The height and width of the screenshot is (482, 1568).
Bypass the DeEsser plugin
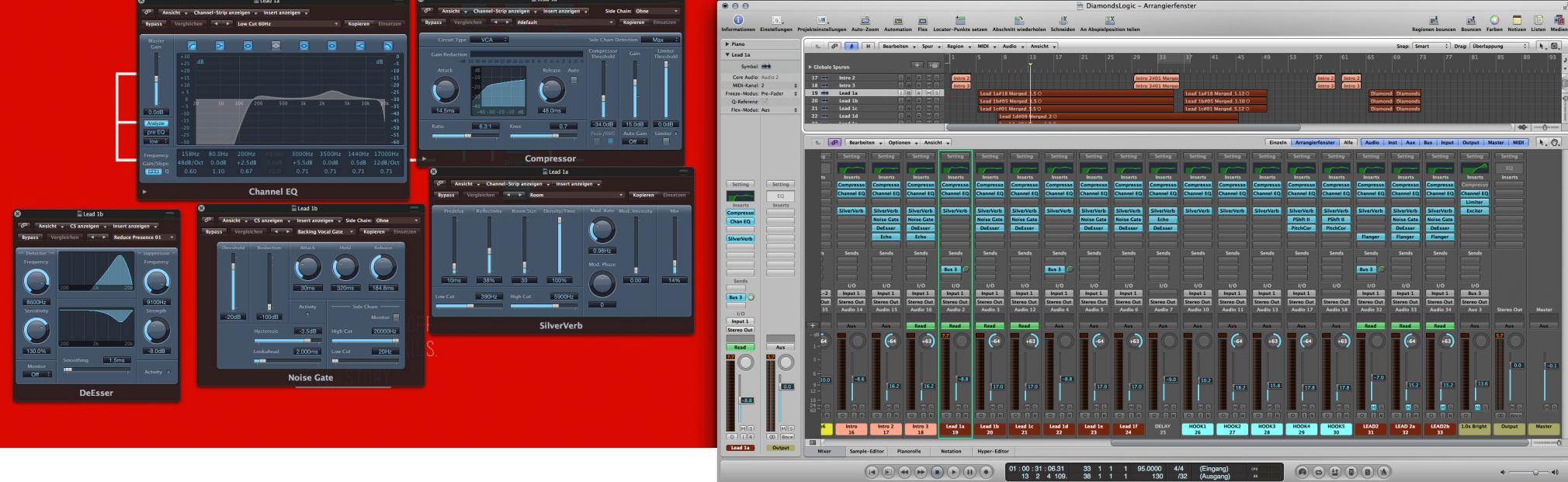tap(30, 238)
